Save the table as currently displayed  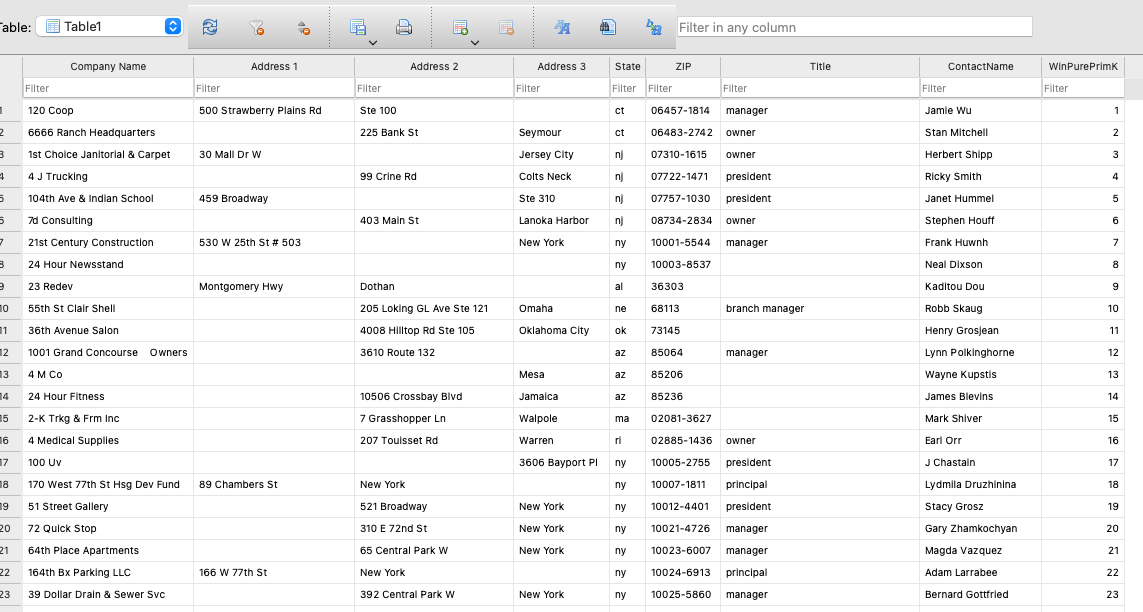pos(357,27)
